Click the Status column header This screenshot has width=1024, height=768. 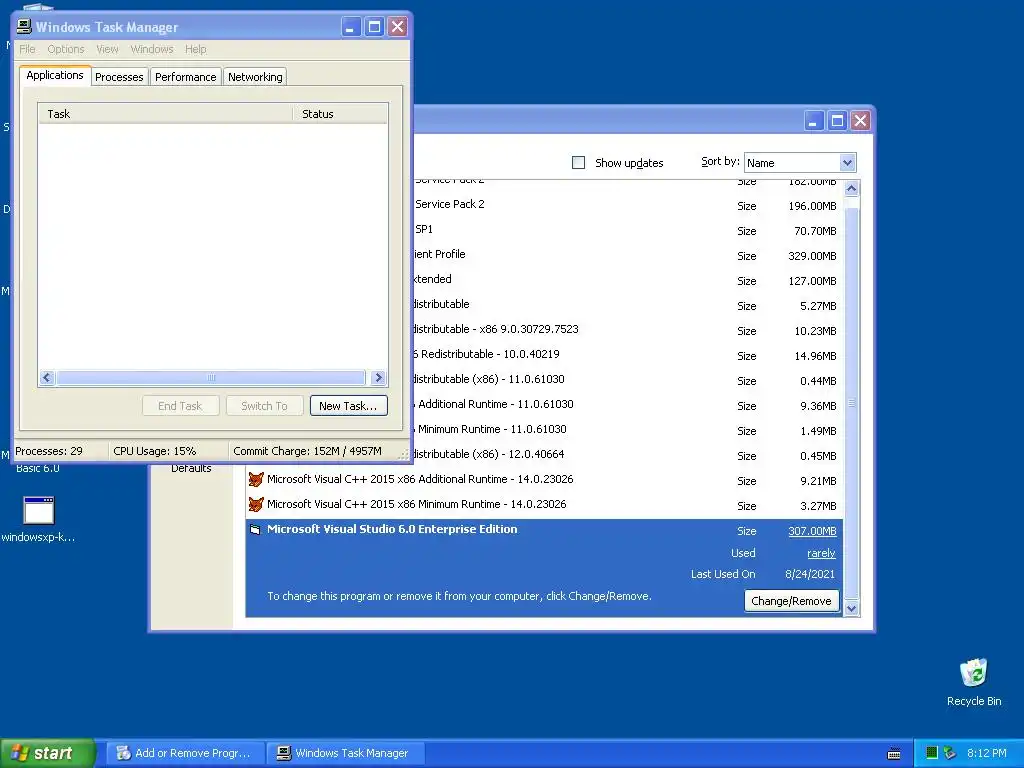coord(340,114)
